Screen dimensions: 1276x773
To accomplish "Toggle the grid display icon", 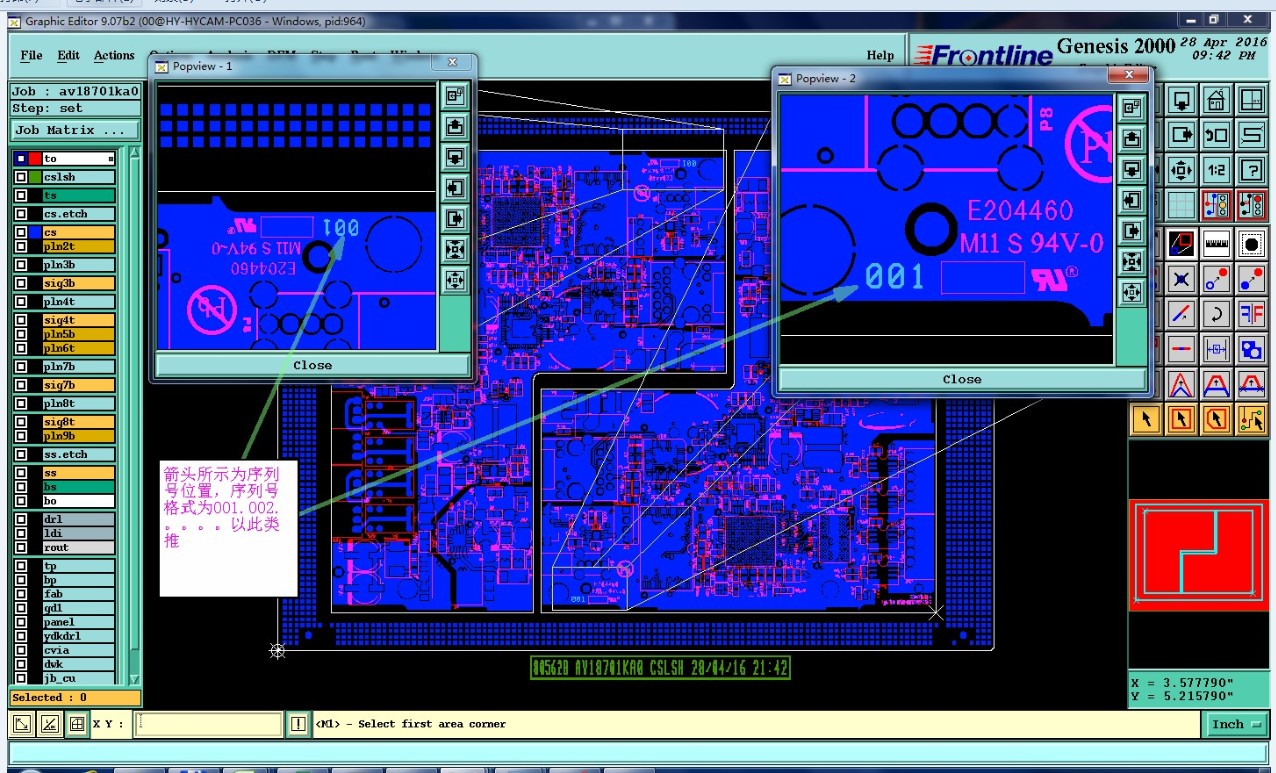I will 1182,205.
